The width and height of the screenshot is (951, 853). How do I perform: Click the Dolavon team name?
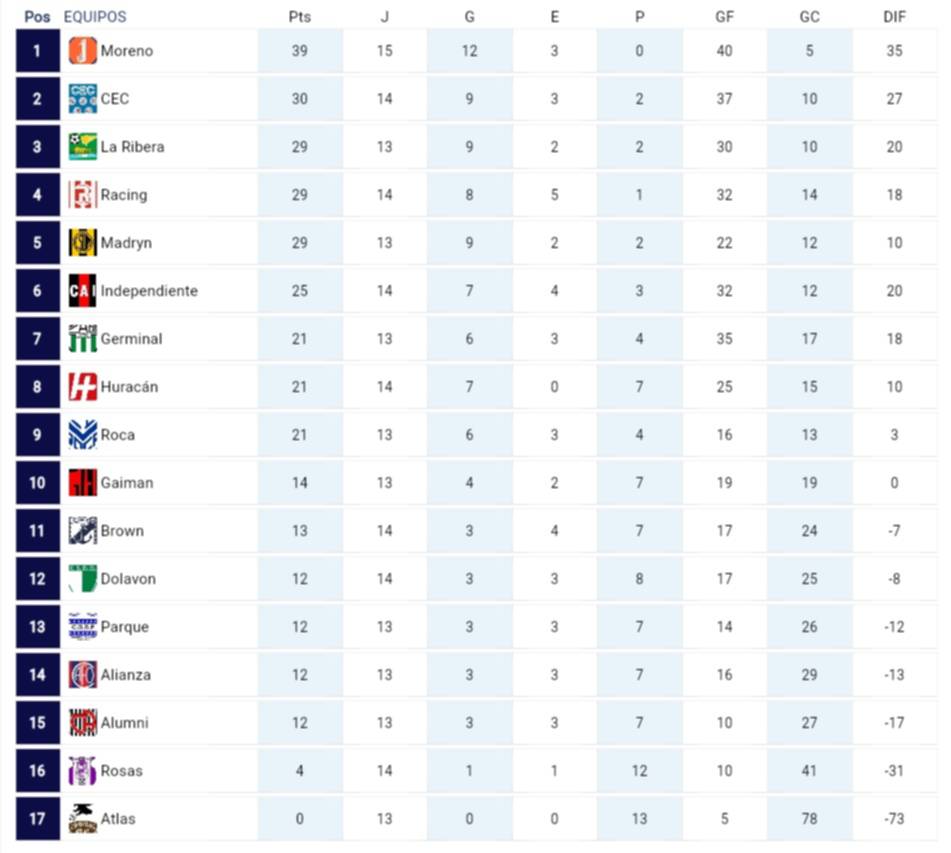[128, 579]
